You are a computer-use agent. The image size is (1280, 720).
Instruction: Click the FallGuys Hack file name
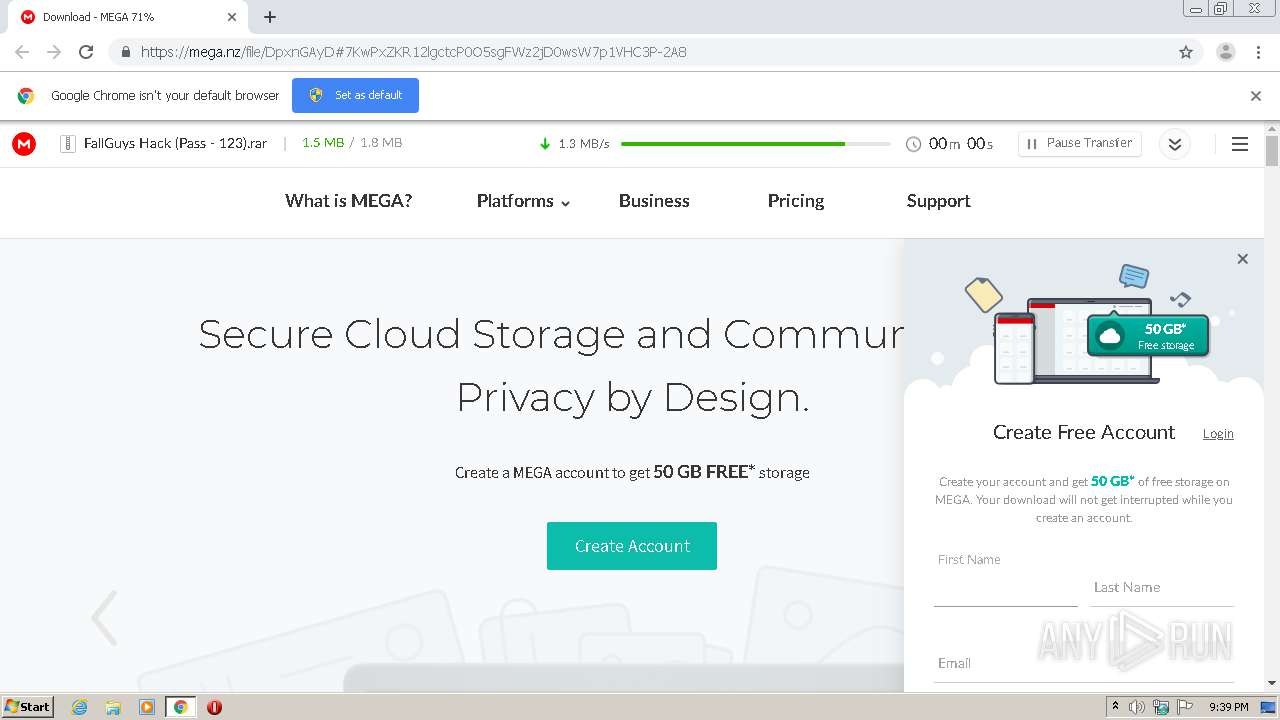[x=175, y=144]
